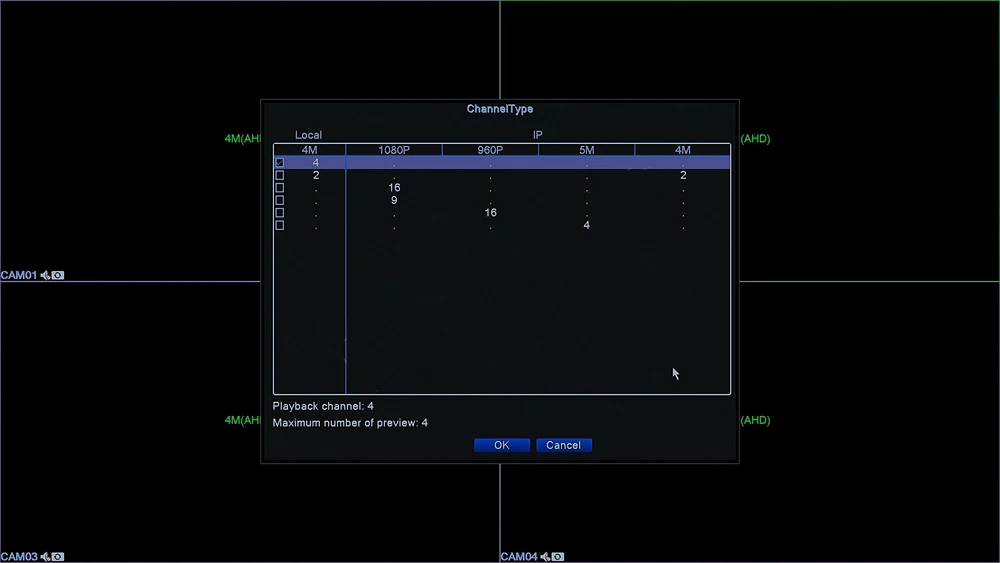Click the ChannelType dialog title

point(500,109)
